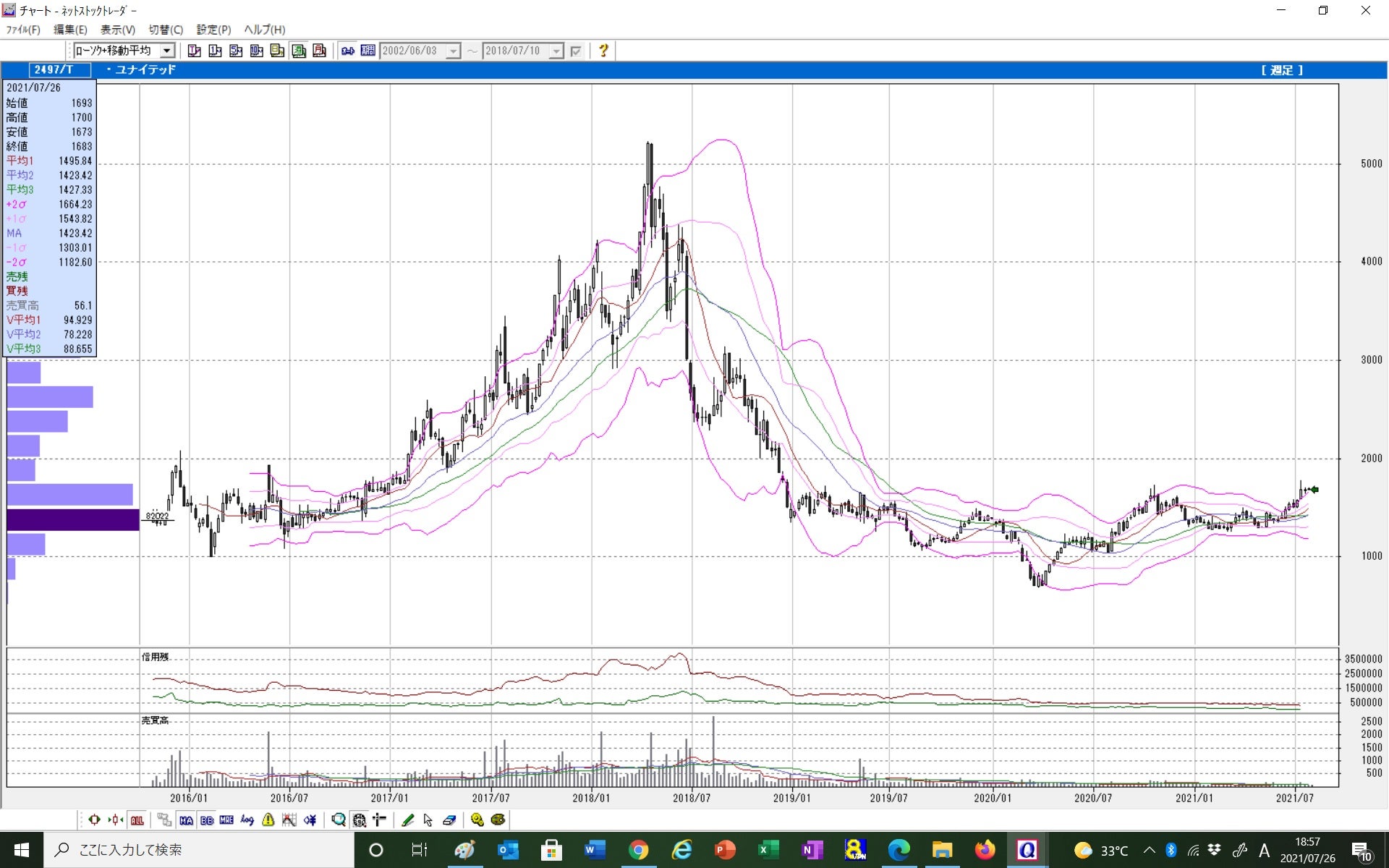Select the crosshair cursor tool
This screenshot has width=1389, height=868.
[x=379, y=820]
